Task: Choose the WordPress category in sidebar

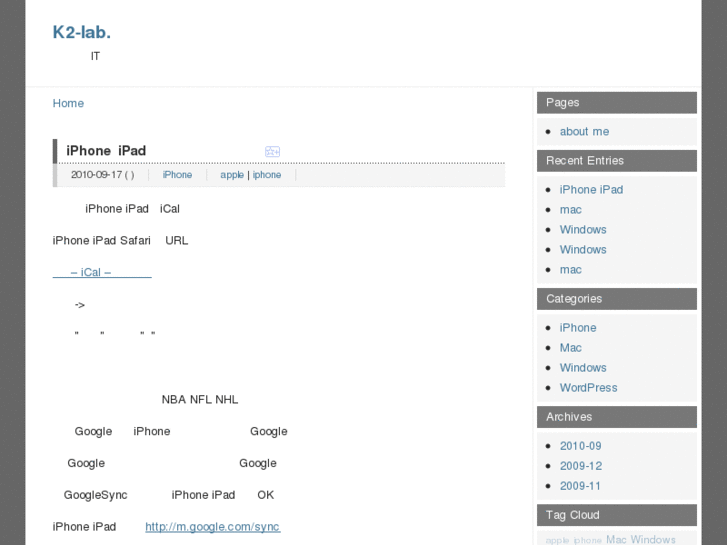Action: 588,388
